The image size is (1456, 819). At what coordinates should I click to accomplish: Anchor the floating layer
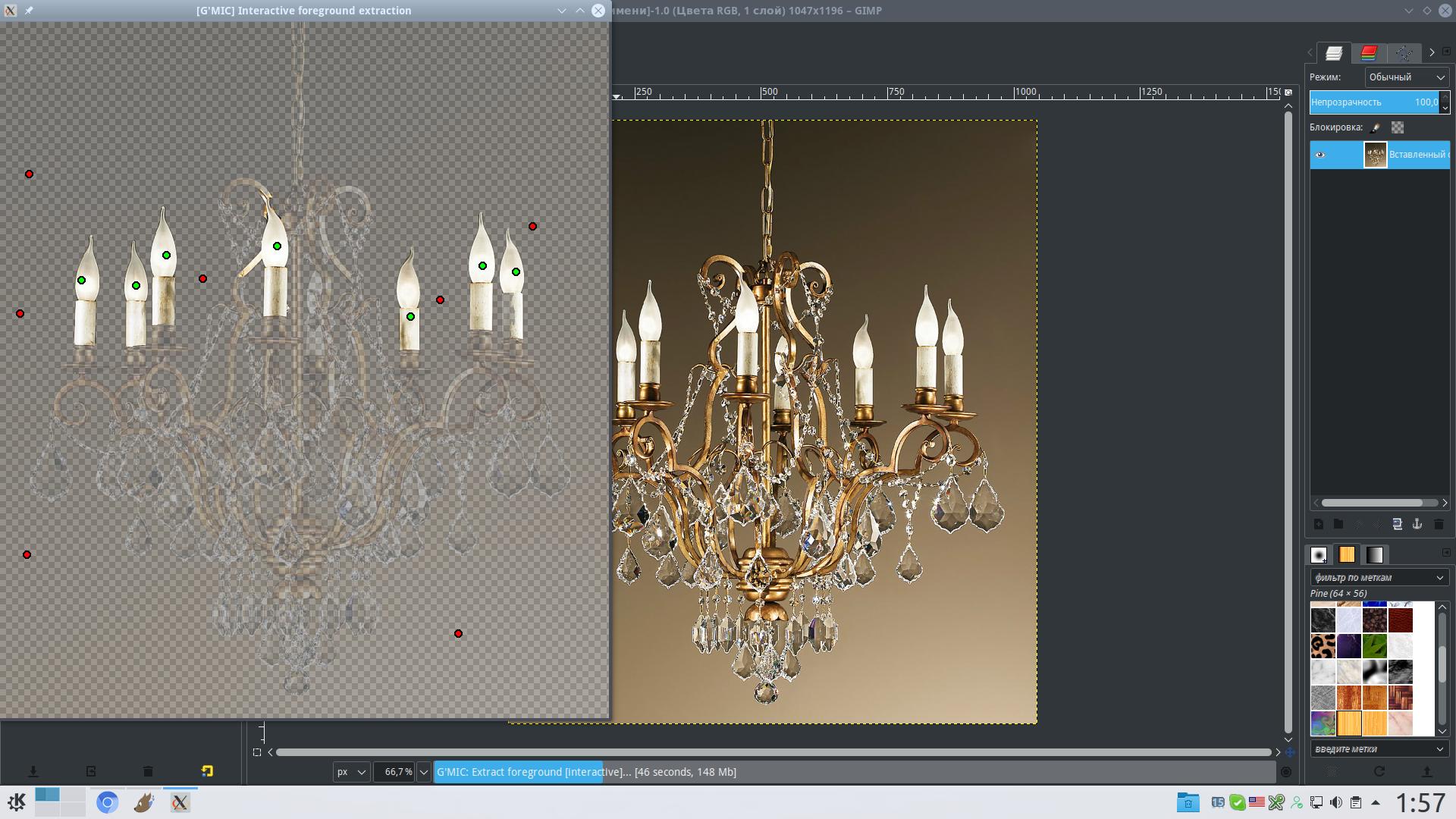coord(1417,524)
